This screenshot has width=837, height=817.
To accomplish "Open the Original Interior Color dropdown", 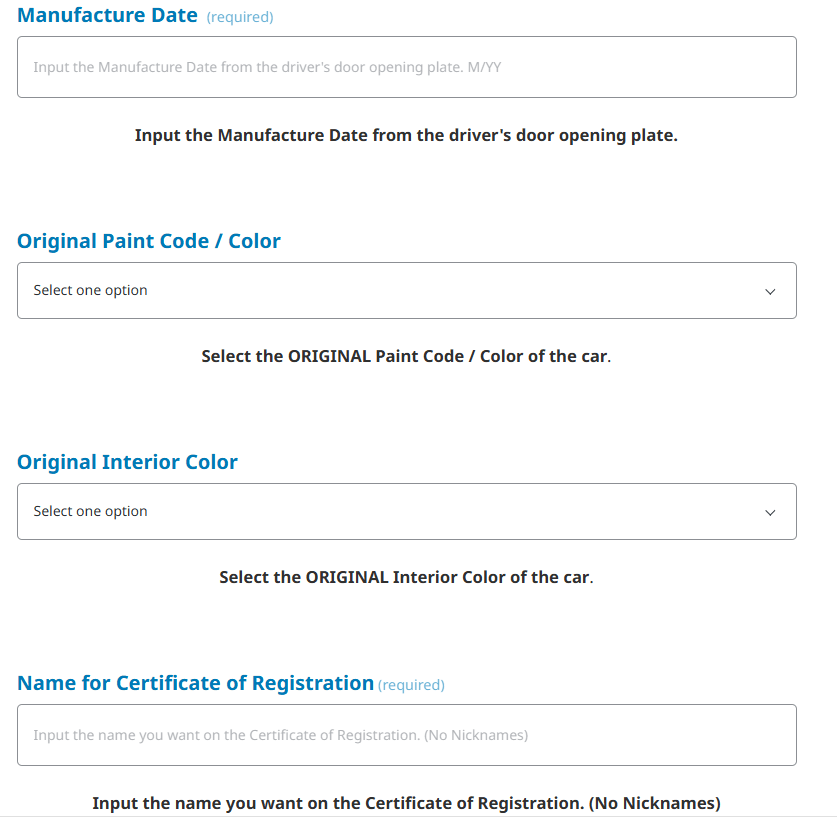I will pos(406,512).
